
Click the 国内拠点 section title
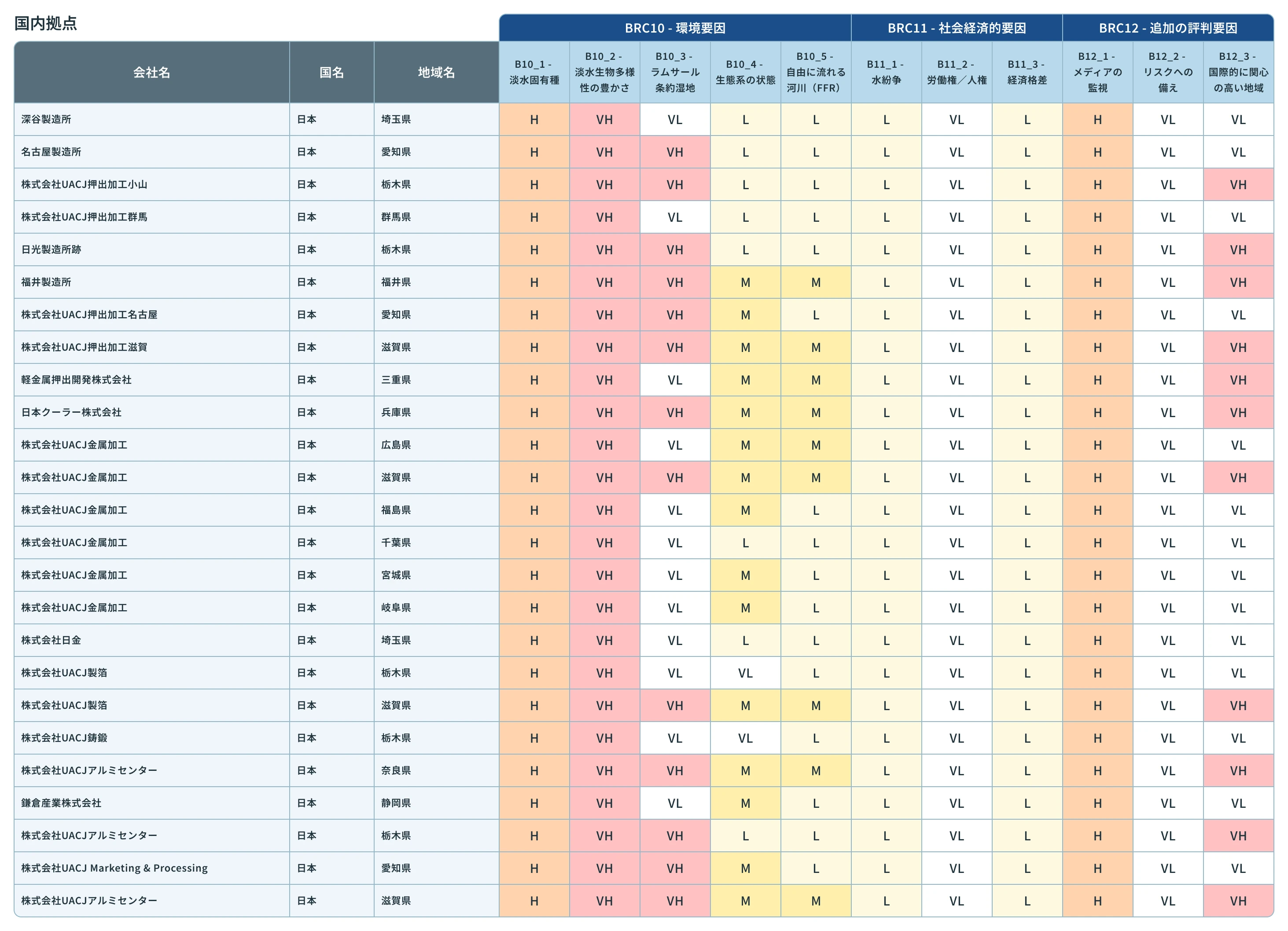(45, 23)
